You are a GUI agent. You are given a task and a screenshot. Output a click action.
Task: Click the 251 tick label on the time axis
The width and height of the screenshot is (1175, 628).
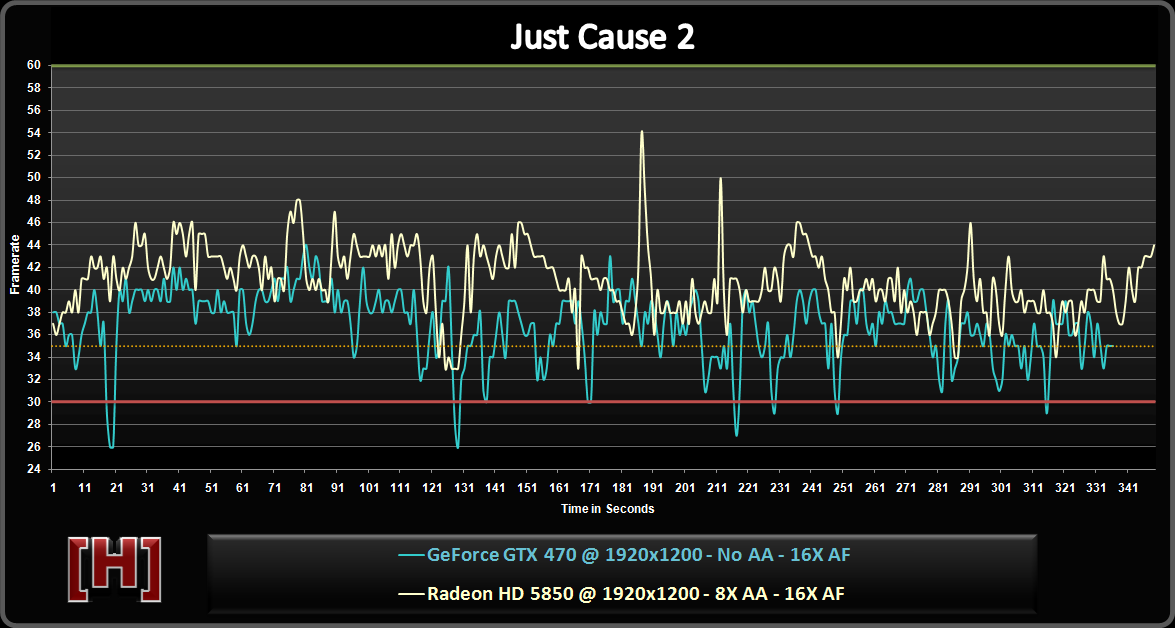[x=843, y=488]
